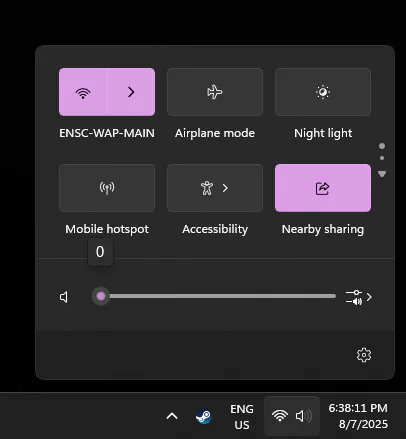The height and width of the screenshot is (439, 406).
Task: Show hidden tray icons chevron
Action: [172, 416]
